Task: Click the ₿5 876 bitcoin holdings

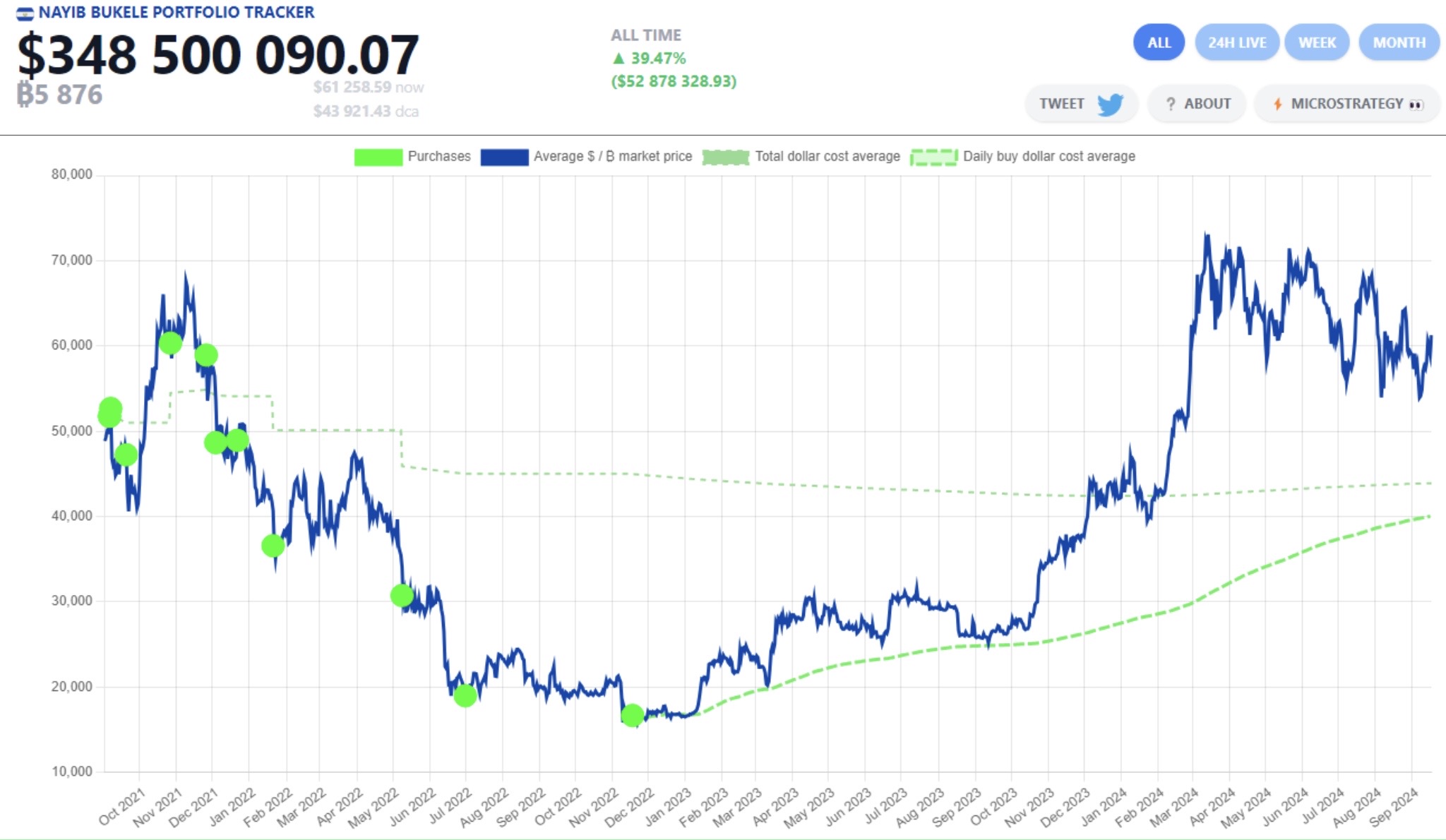Action: tap(60, 94)
